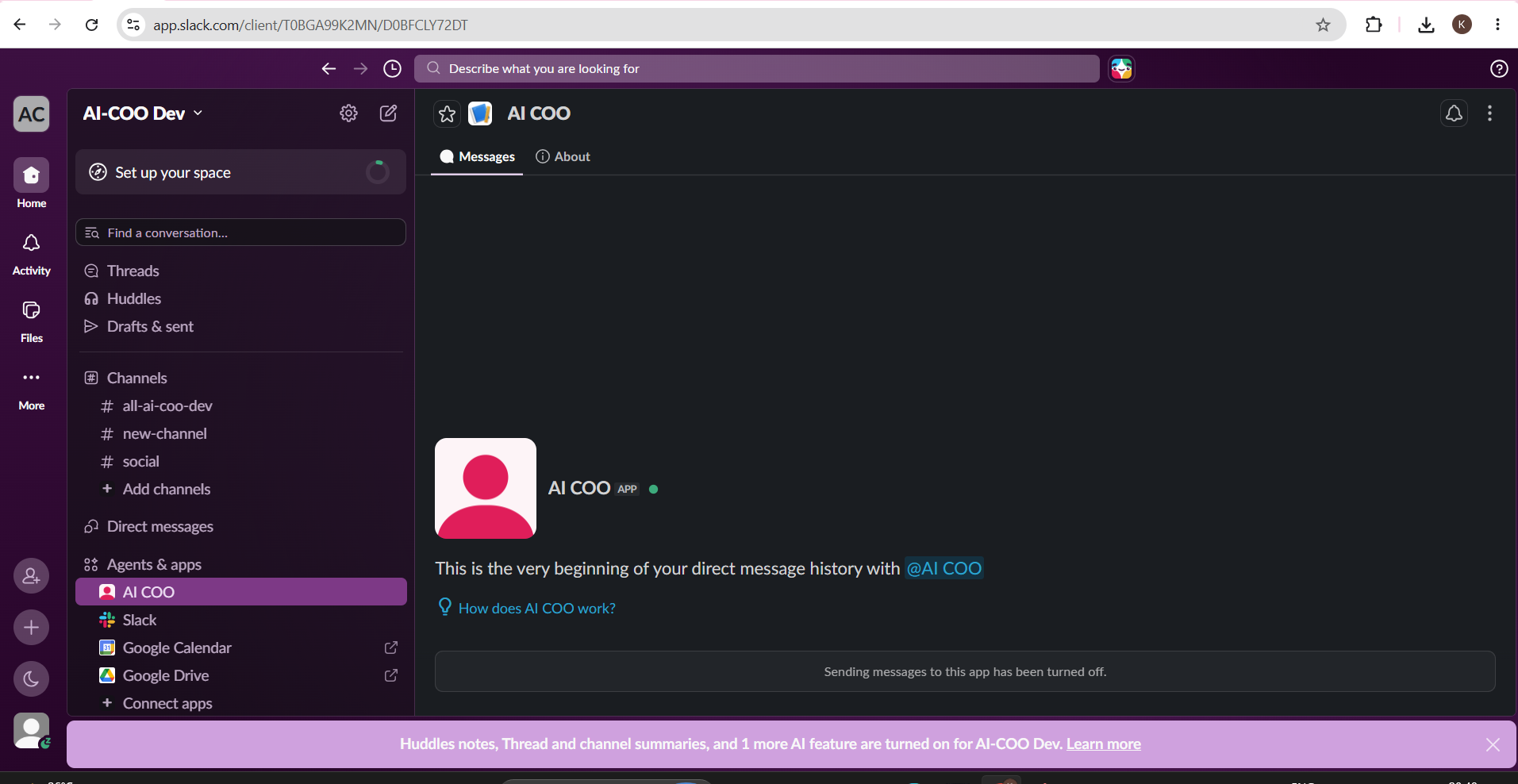
Task: Open the Activity view
Action: (32, 253)
